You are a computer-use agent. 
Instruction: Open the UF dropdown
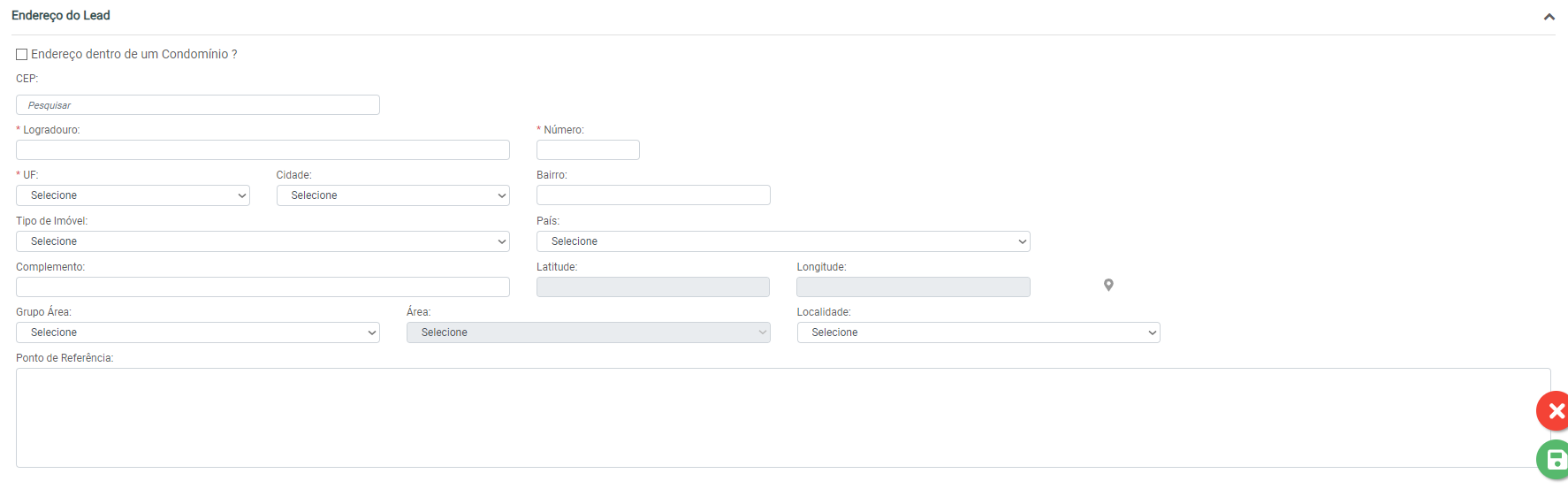click(133, 195)
